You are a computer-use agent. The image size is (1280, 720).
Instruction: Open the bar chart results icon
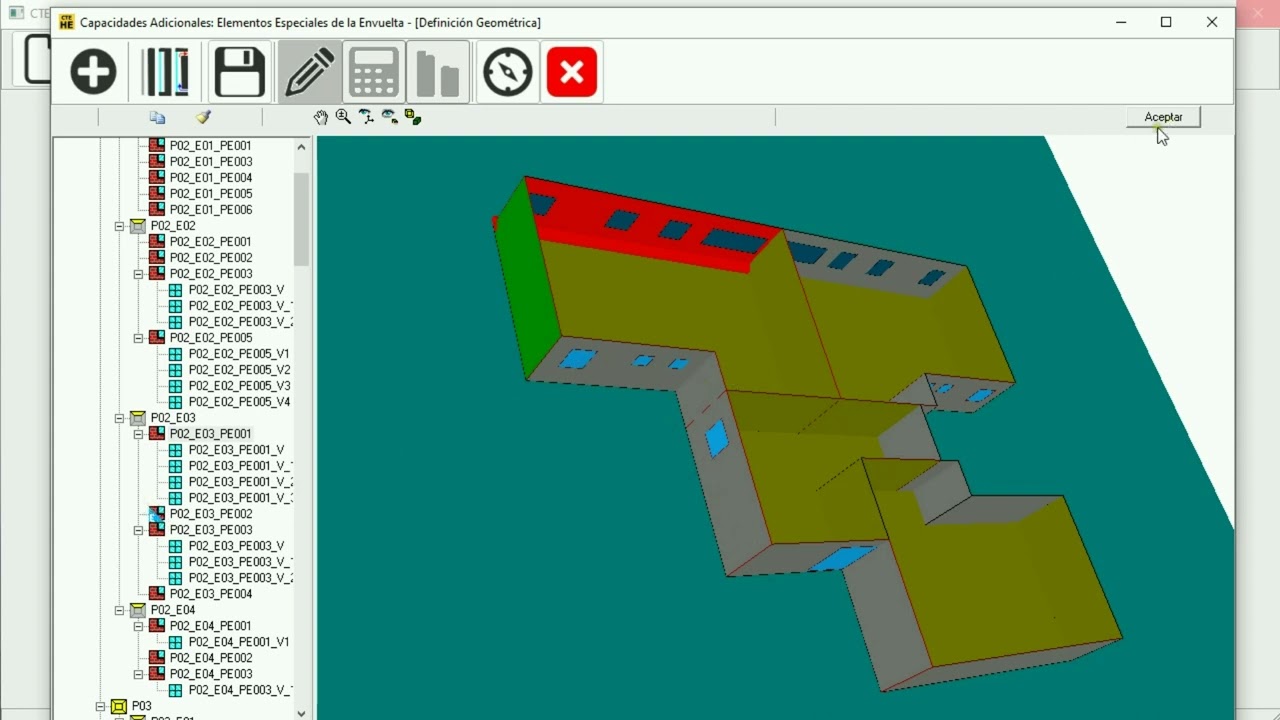click(438, 72)
